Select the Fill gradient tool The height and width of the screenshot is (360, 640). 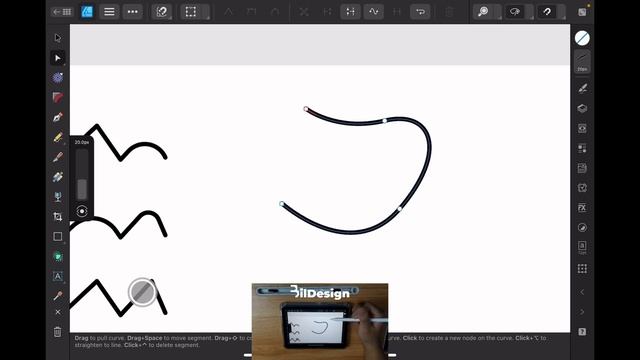coord(58,177)
